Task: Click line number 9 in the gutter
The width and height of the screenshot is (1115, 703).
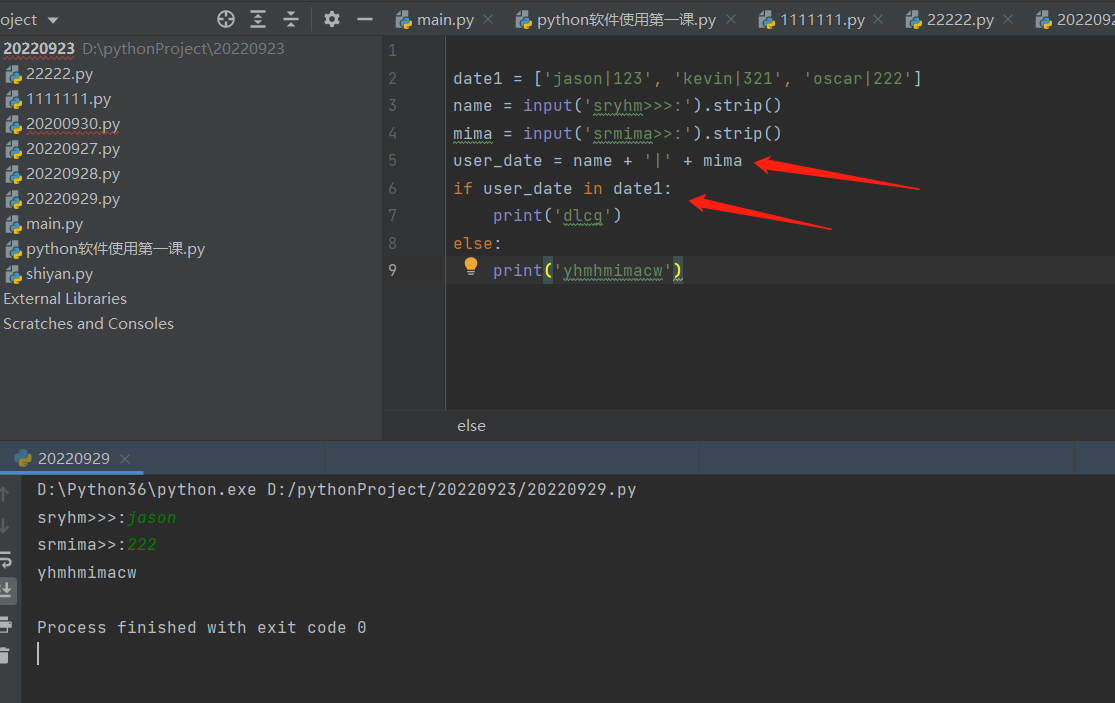Action: tap(393, 270)
